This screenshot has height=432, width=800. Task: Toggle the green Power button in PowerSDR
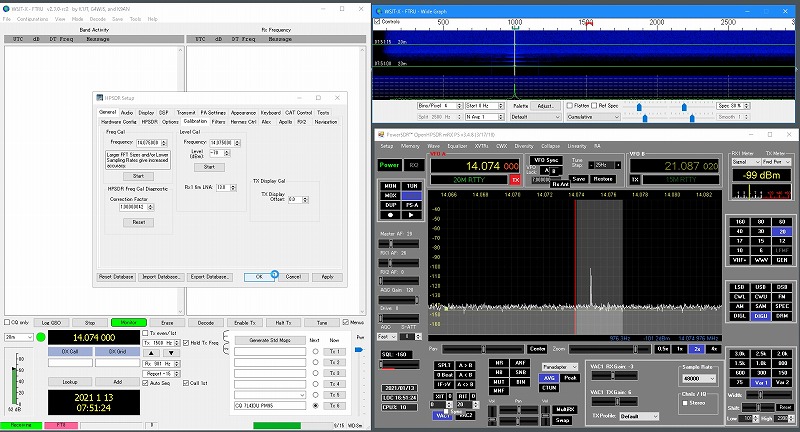click(x=389, y=165)
